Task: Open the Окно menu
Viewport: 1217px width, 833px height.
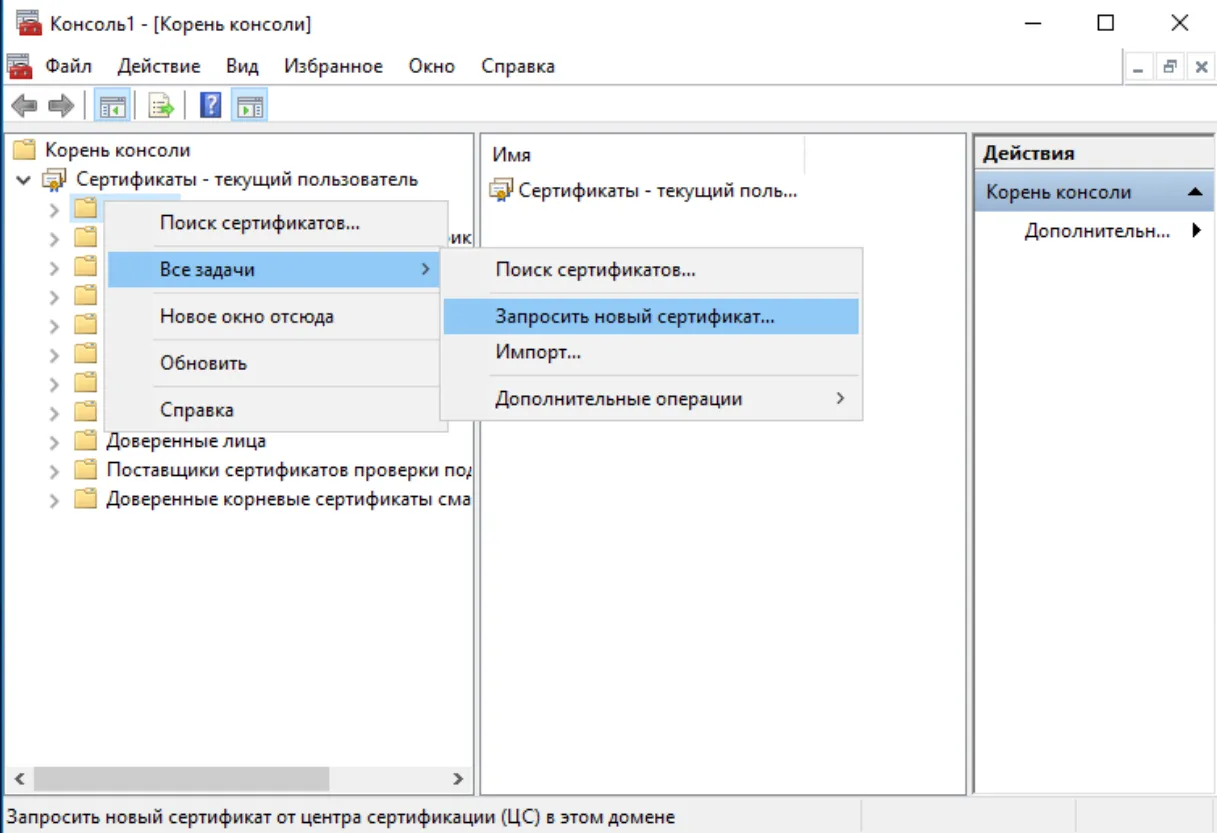Action: tap(432, 66)
